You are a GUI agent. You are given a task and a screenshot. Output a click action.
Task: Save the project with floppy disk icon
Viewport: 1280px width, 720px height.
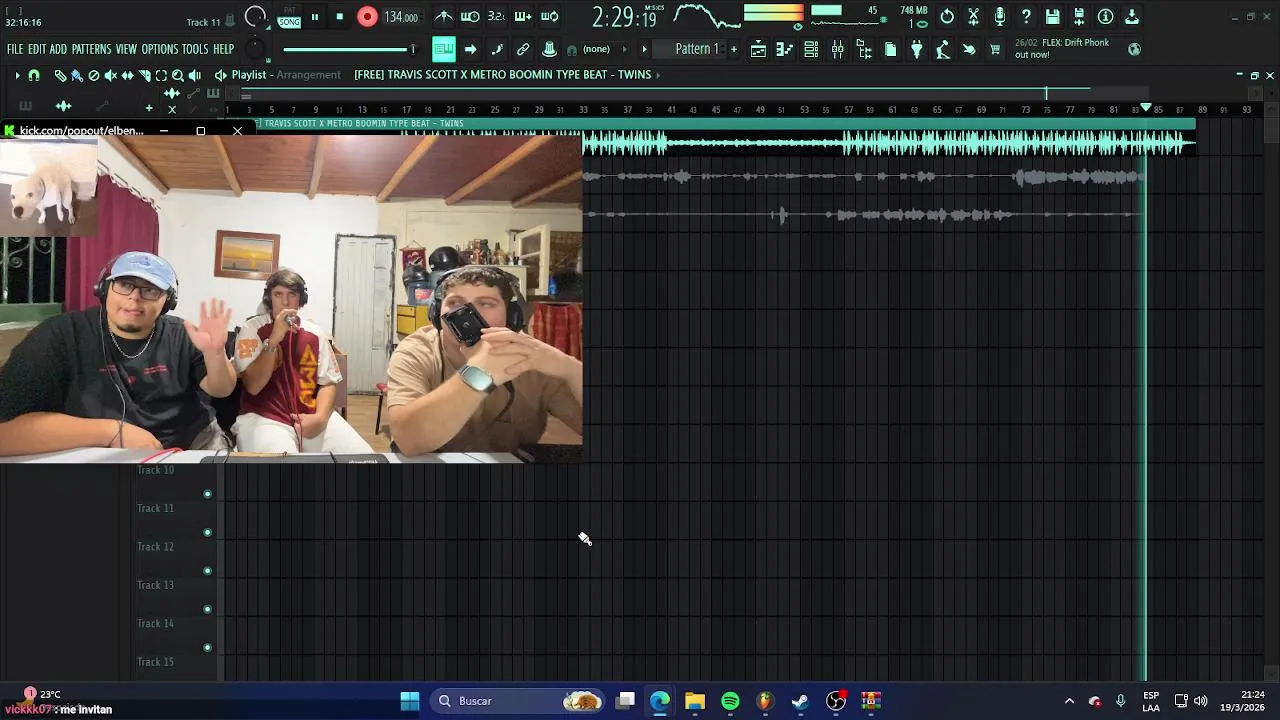(1053, 16)
